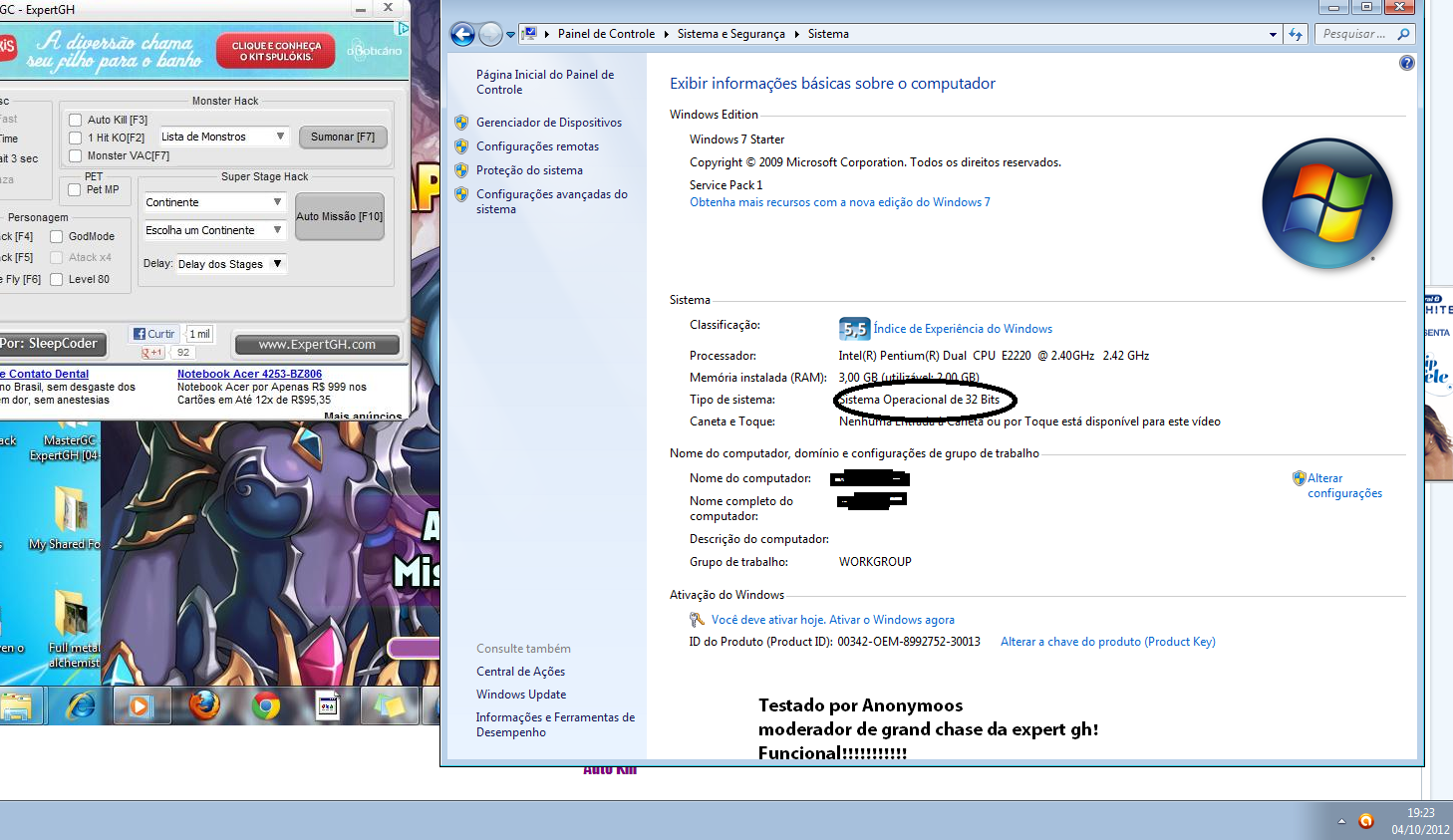Open the help question mark icon
This screenshot has width=1453, height=840.
(1406, 63)
